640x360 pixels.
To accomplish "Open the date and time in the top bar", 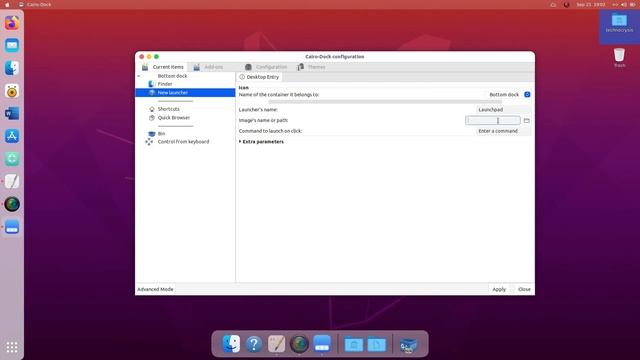I will [x=591, y=4].
